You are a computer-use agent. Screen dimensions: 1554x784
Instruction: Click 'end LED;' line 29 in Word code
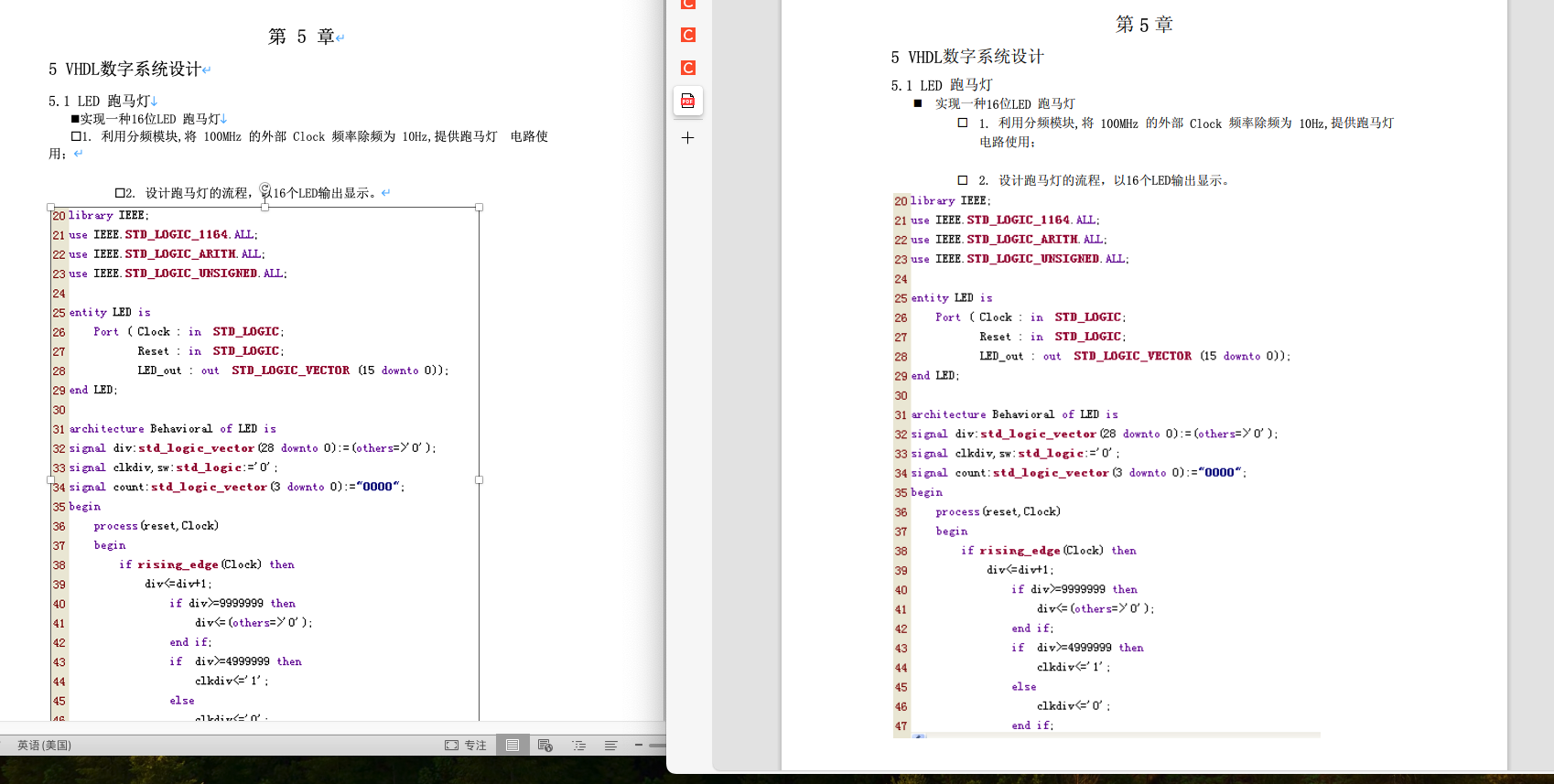click(93, 391)
